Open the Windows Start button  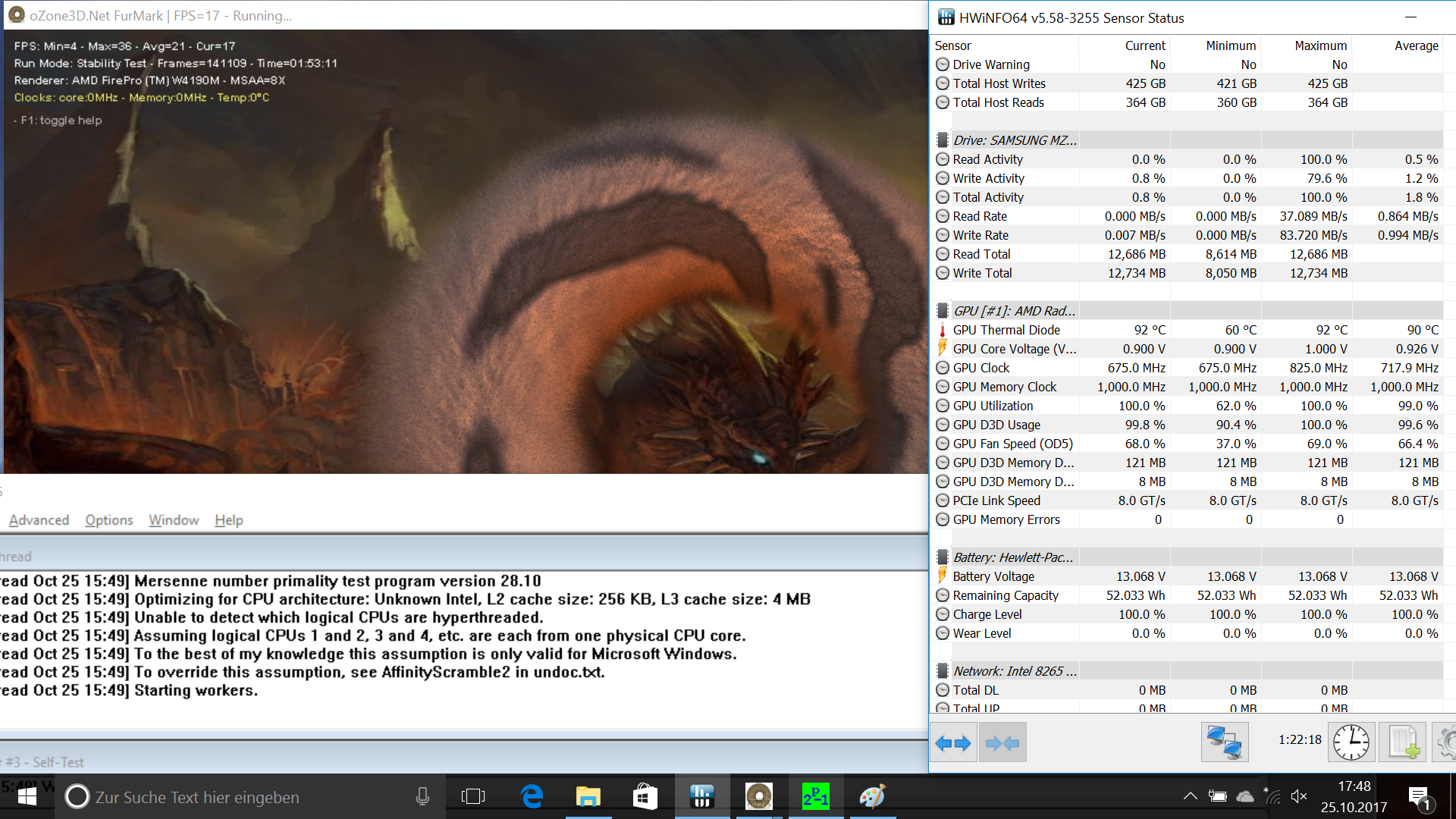coord(27,796)
